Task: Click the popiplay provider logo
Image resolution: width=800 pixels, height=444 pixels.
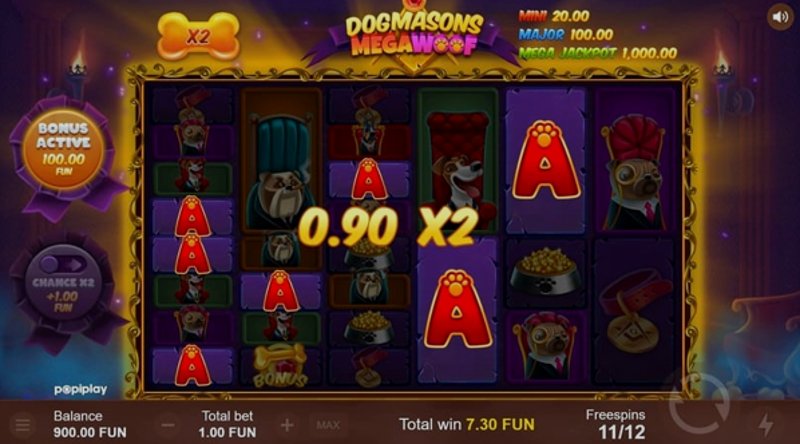Action: click(81, 390)
